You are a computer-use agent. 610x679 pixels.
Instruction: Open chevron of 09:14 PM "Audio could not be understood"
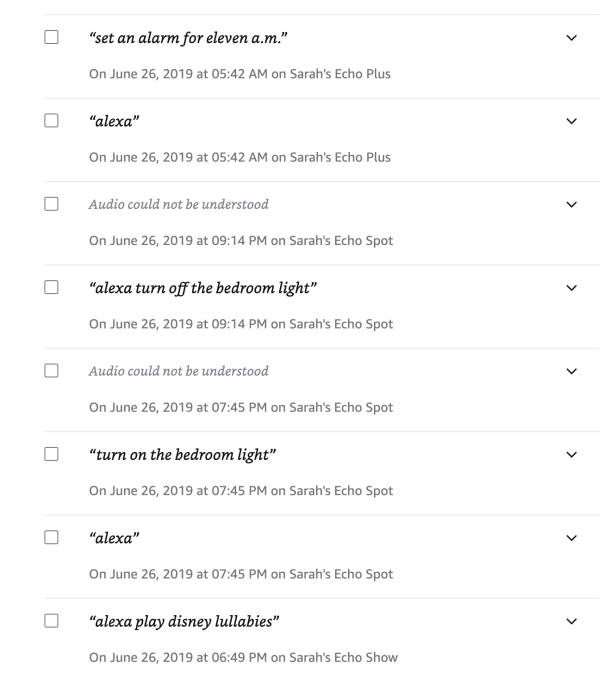[571, 204]
